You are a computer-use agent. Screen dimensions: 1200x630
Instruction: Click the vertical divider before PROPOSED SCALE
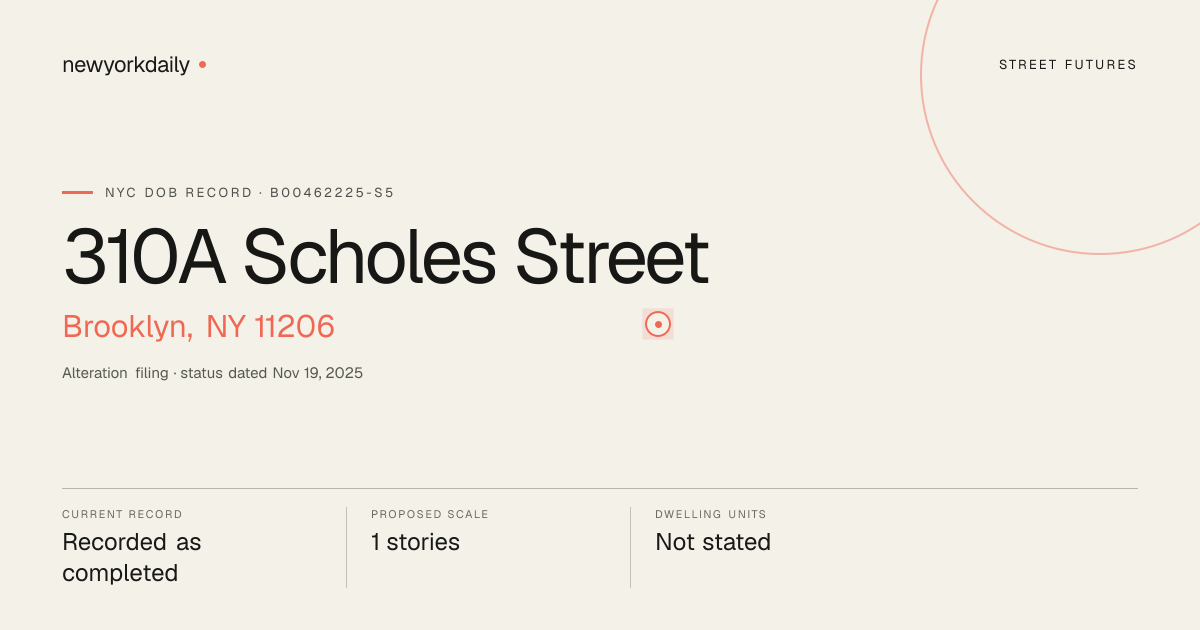coord(346,547)
